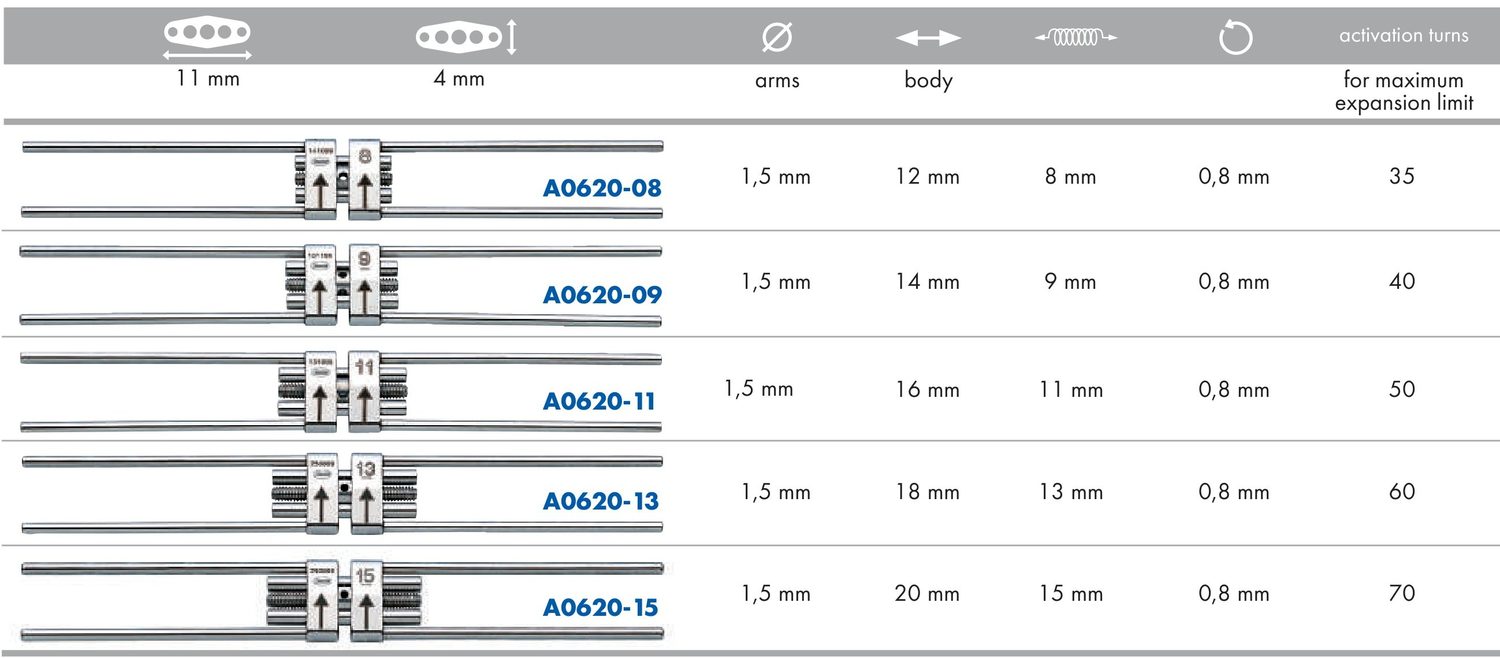Open product code A0620-09
Screen dimensions: 1500x658
(x=602, y=295)
